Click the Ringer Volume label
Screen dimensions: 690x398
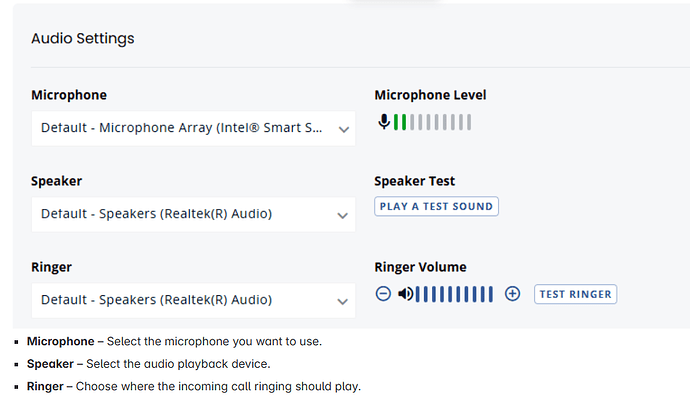click(x=420, y=267)
